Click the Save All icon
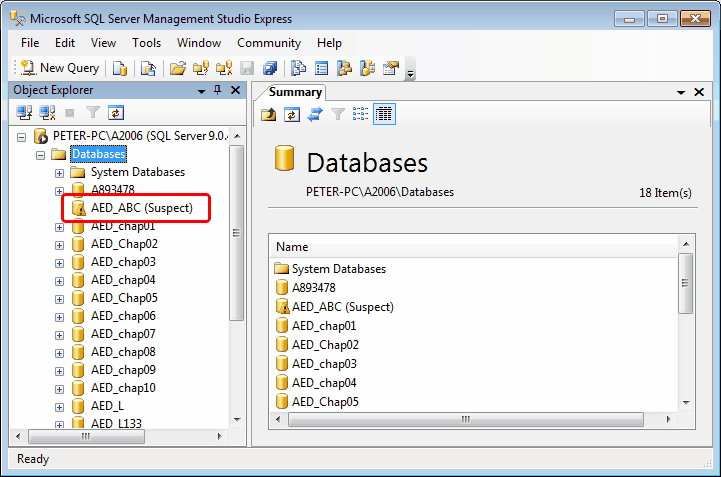 click(x=270, y=69)
